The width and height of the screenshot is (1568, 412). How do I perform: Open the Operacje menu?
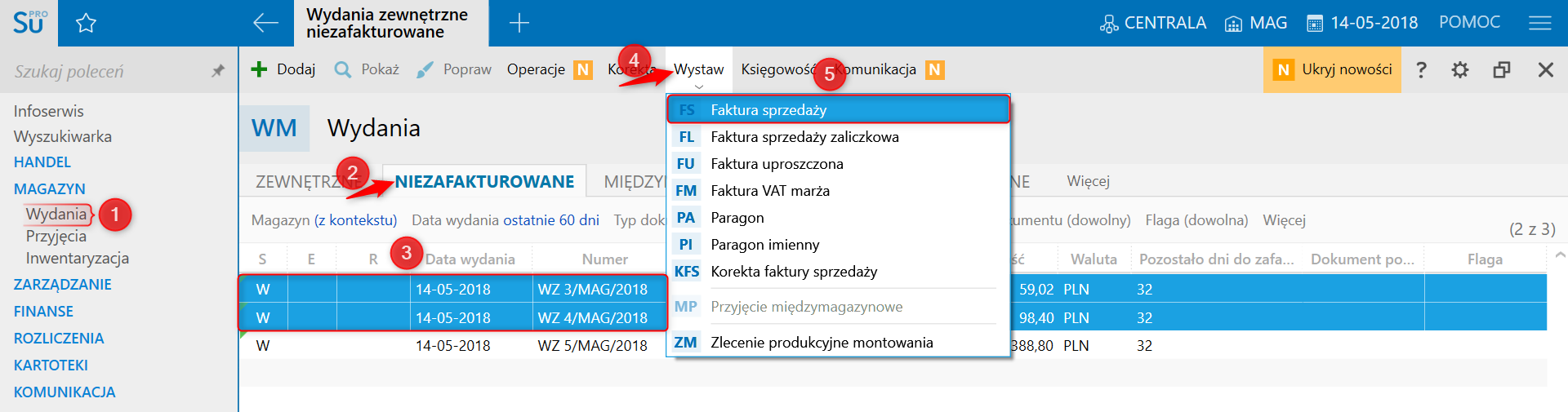click(x=536, y=69)
